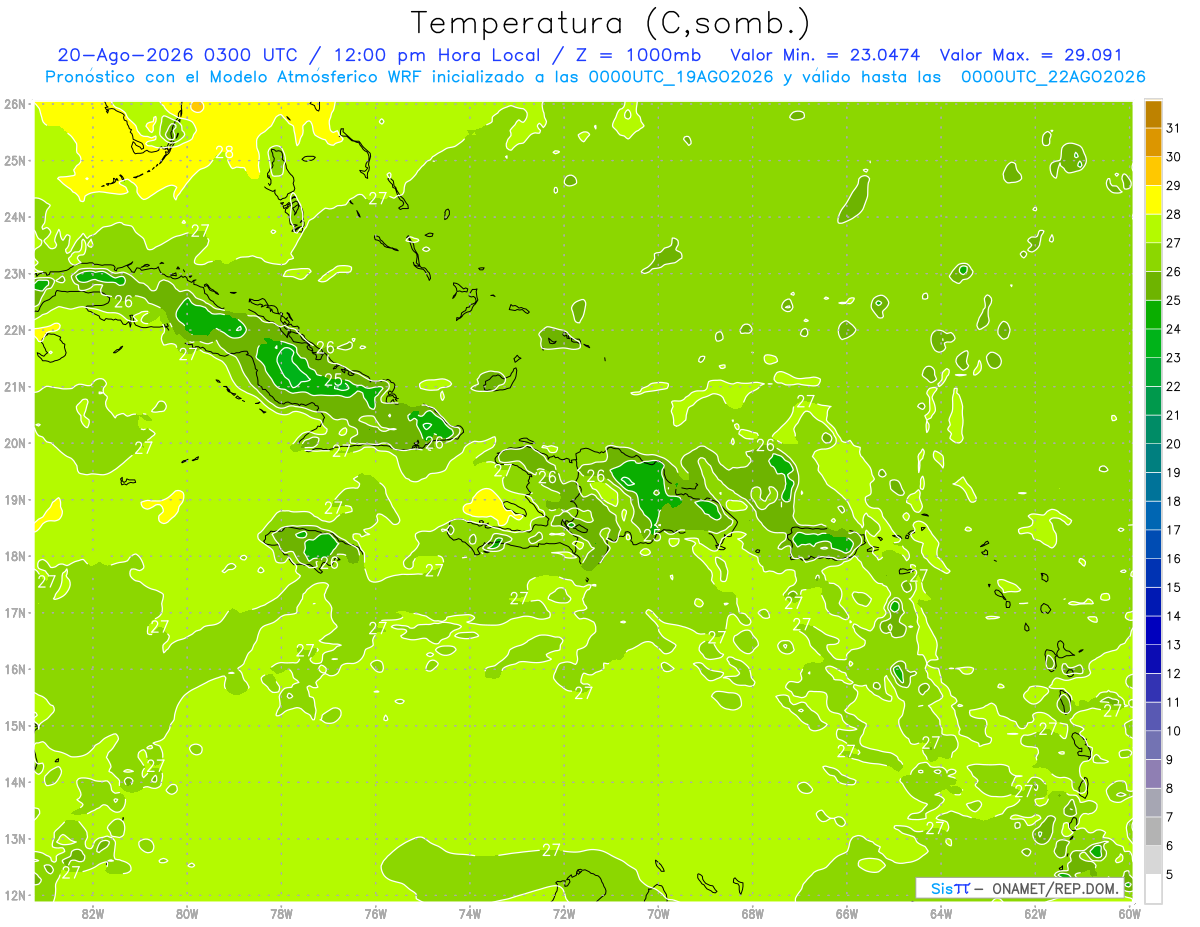This screenshot has width=1200, height=927.
Task: Click the "28" contour label on the map
Action: click(x=224, y=152)
